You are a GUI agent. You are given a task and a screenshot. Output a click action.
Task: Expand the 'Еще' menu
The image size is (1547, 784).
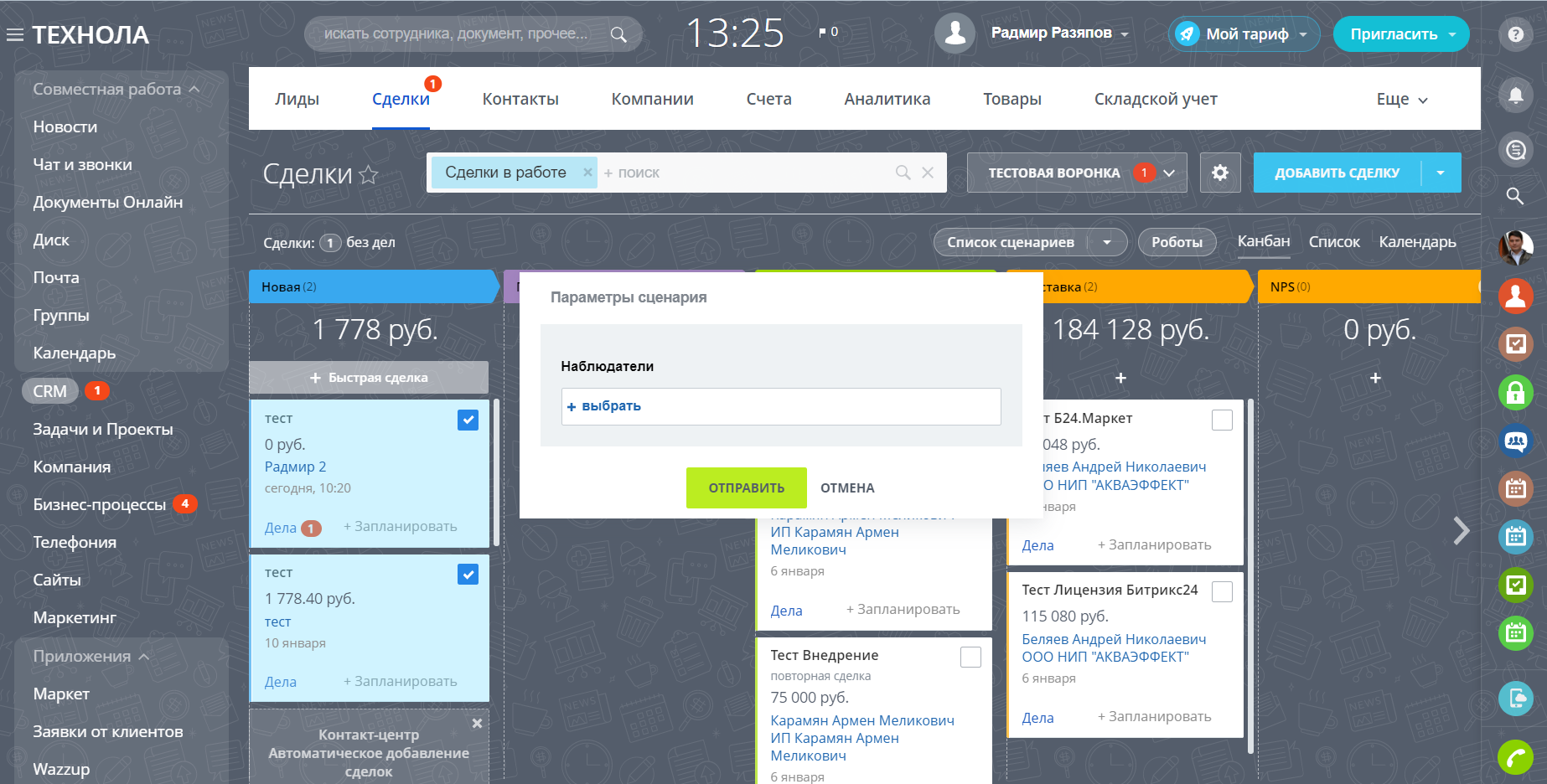pyautogui.click(x=1402, y=99)
